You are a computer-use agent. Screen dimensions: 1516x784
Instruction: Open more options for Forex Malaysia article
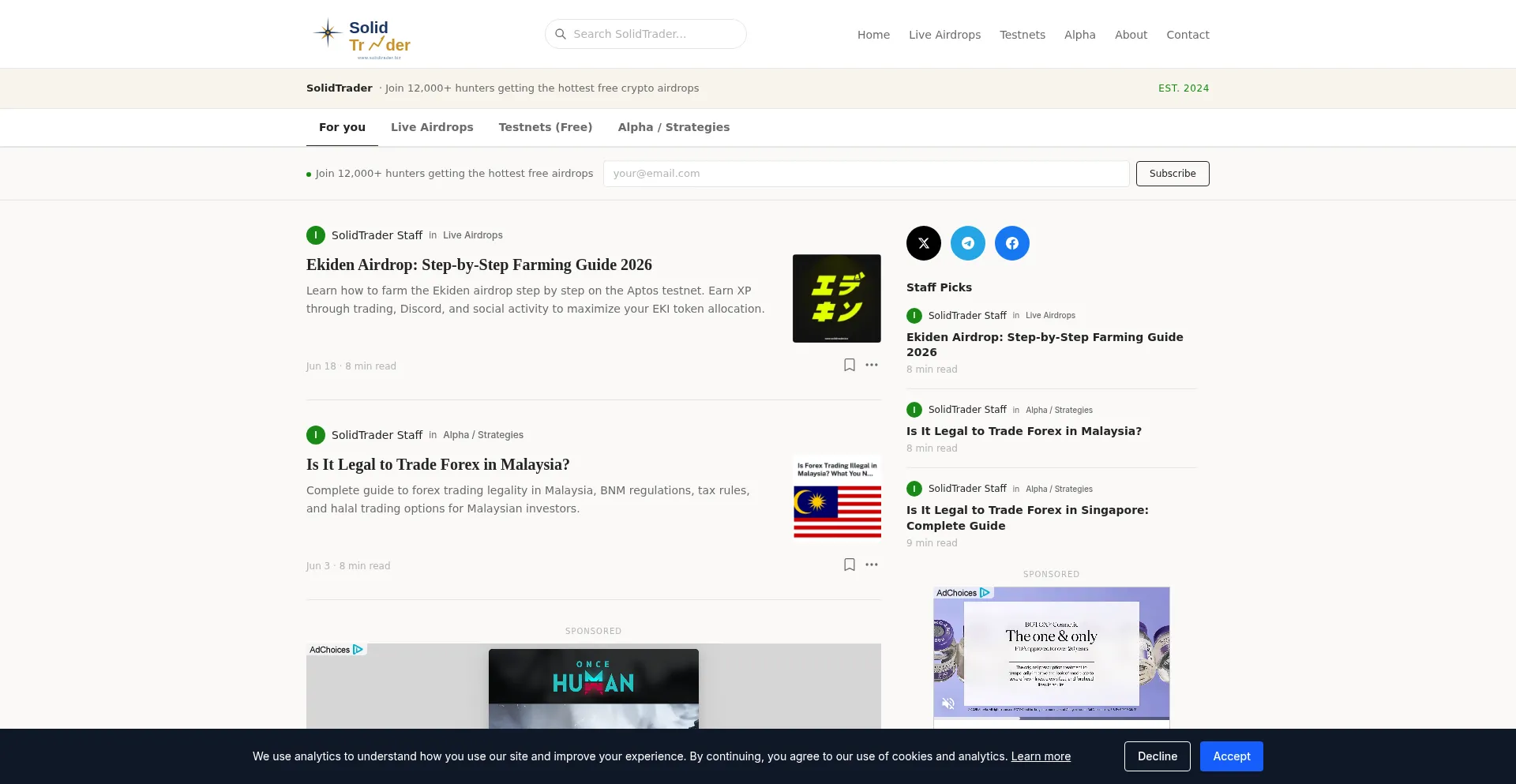[x=872, y=565]
